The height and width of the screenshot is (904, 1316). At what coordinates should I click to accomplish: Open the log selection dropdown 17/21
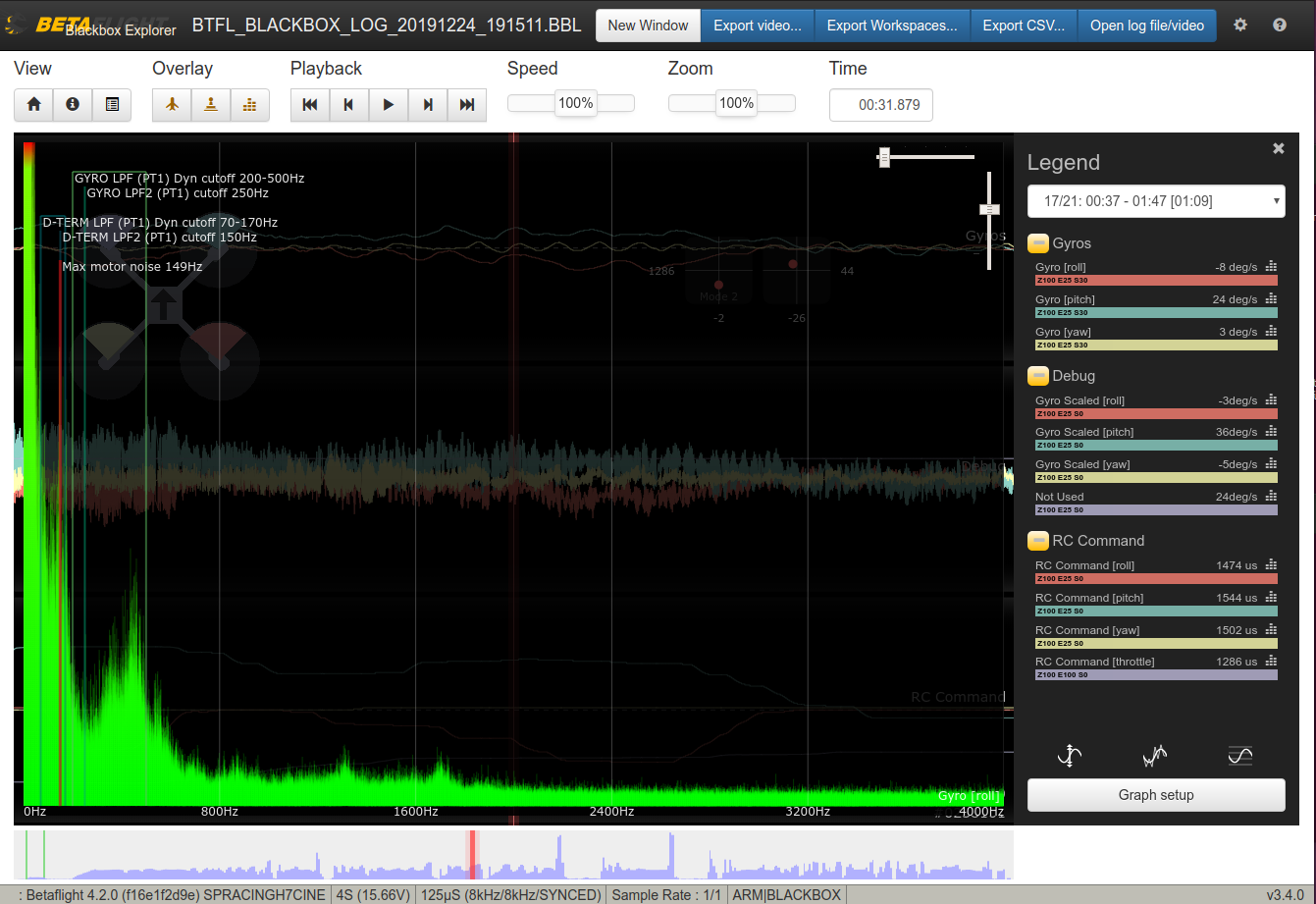1156,201
